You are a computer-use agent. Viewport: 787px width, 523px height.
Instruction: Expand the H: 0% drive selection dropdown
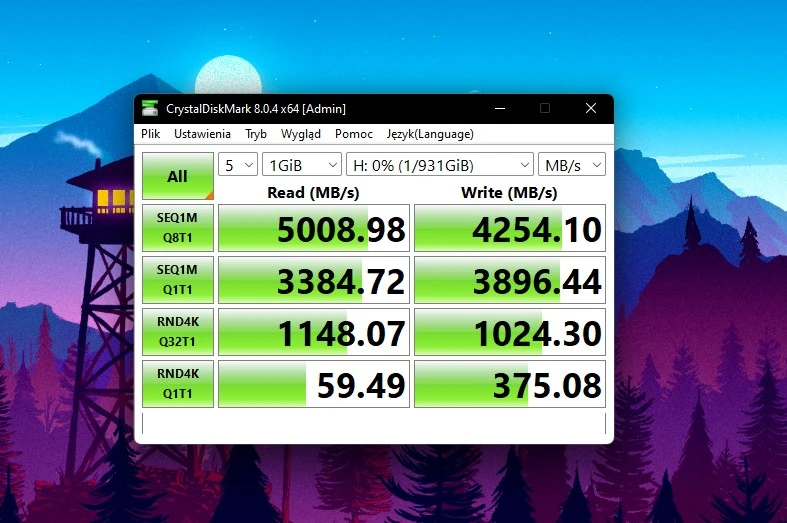(440, 165)
